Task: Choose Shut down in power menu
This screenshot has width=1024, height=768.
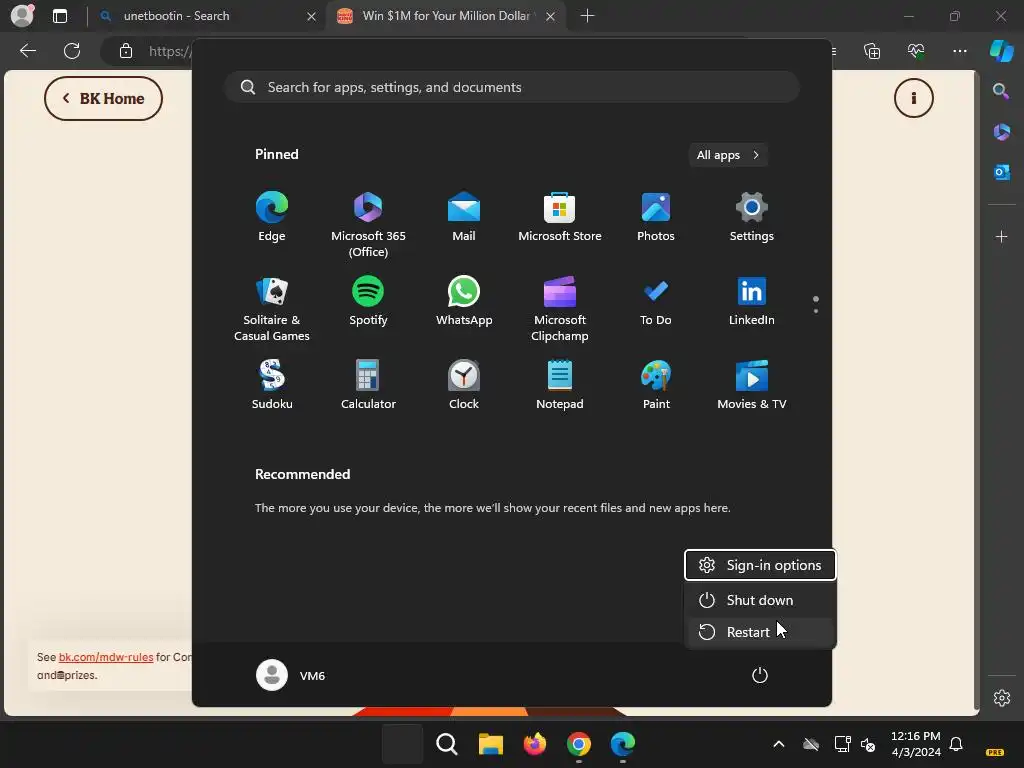Action: 760,600
